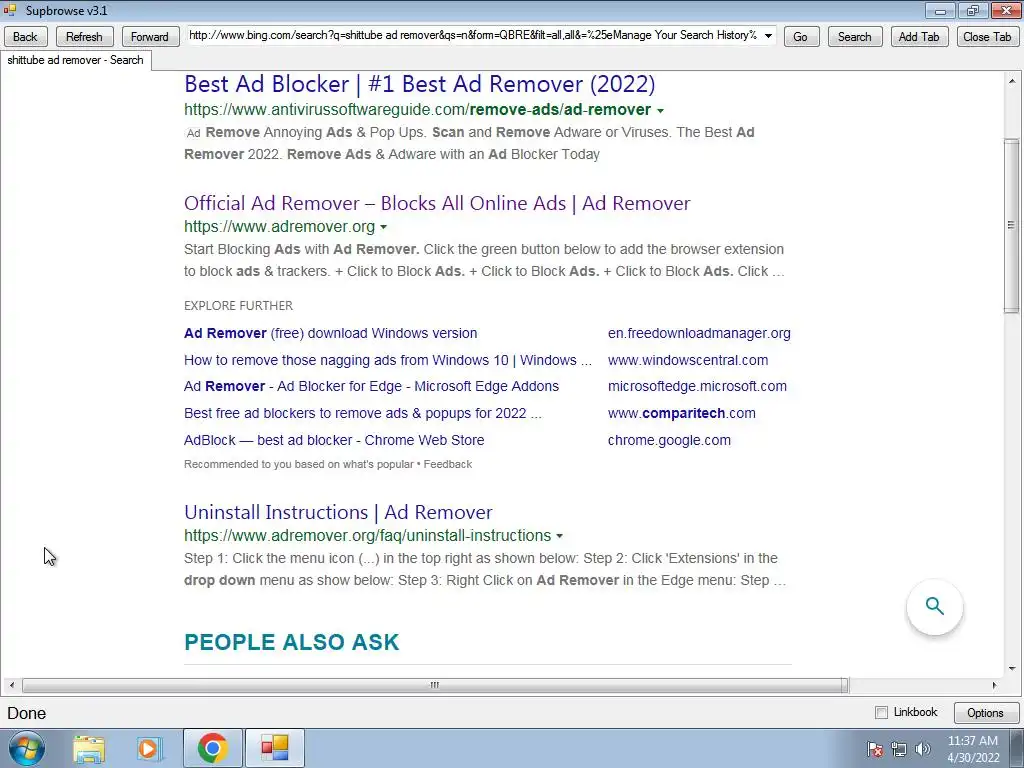Click the https://www.adremover.org green URL
1024x768 pixels.
(280, 227)
